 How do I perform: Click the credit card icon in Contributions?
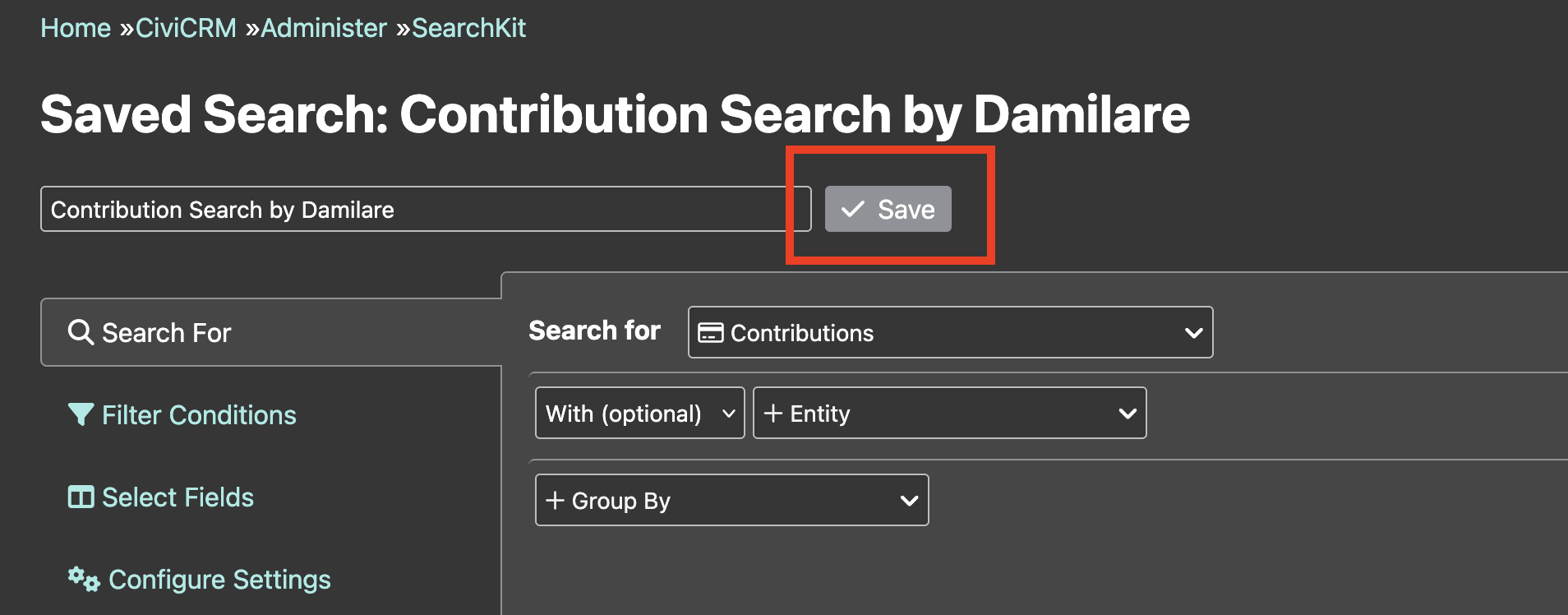pyautogui.click(x=710, y=332)
